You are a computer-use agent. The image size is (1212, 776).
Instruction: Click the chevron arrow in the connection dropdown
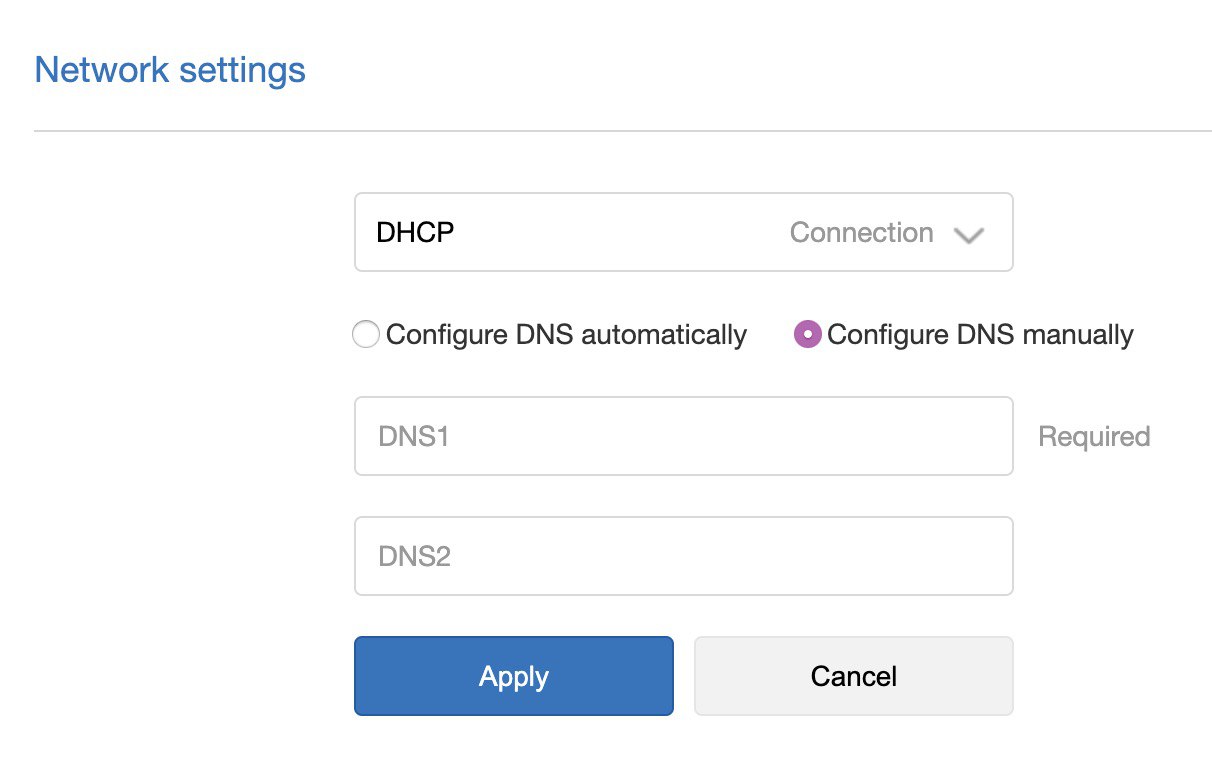[969, 235]
